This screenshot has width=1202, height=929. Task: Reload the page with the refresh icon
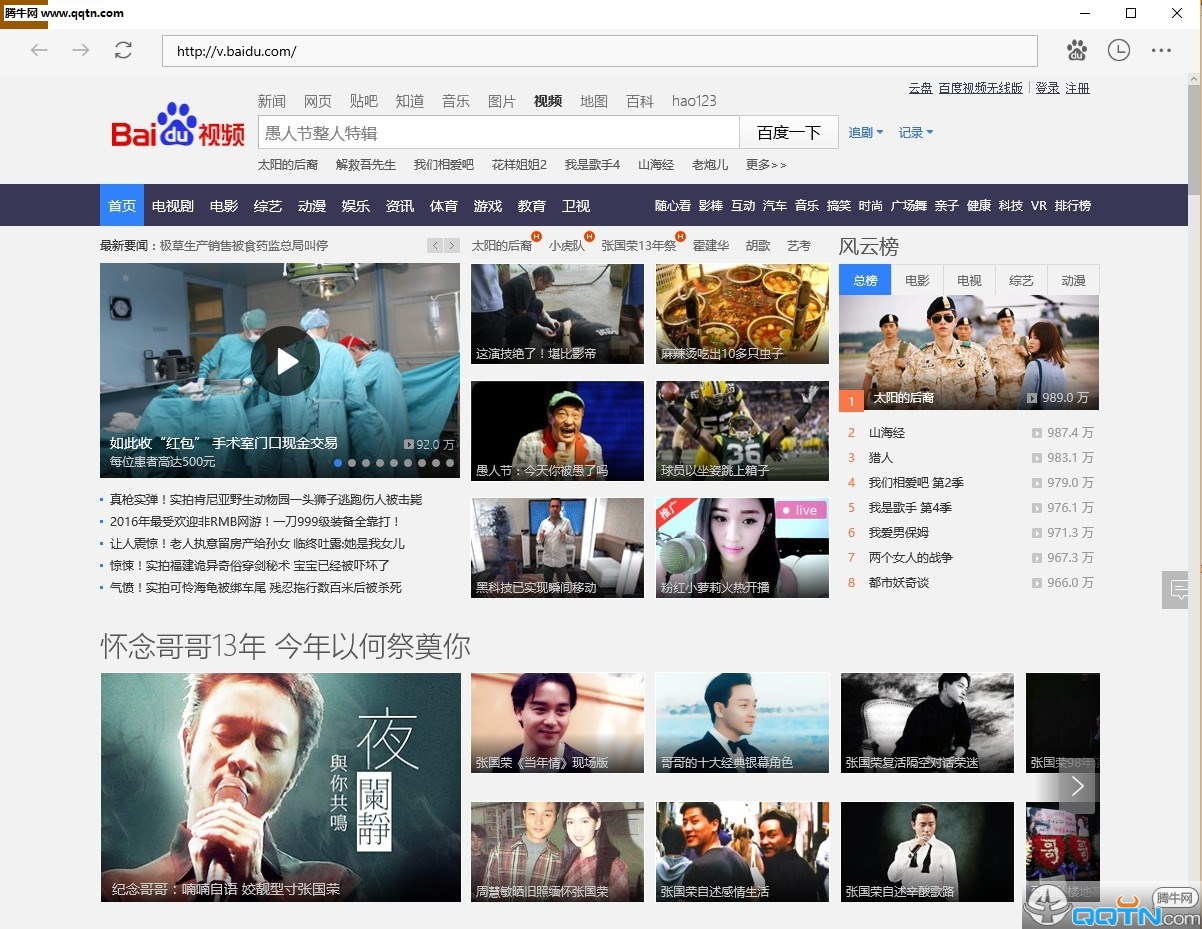[123, 50]
